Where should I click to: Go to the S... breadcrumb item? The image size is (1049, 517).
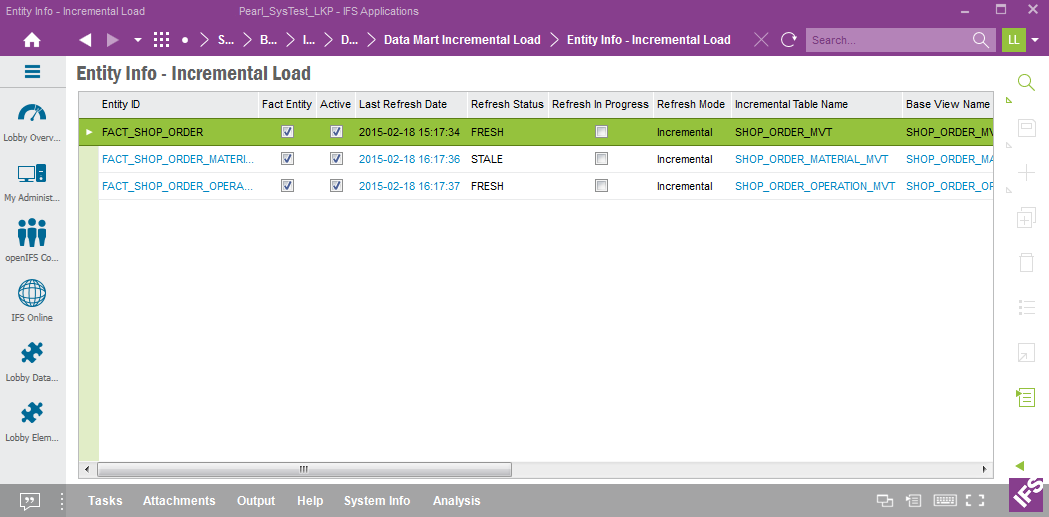(x=226, y=40)
